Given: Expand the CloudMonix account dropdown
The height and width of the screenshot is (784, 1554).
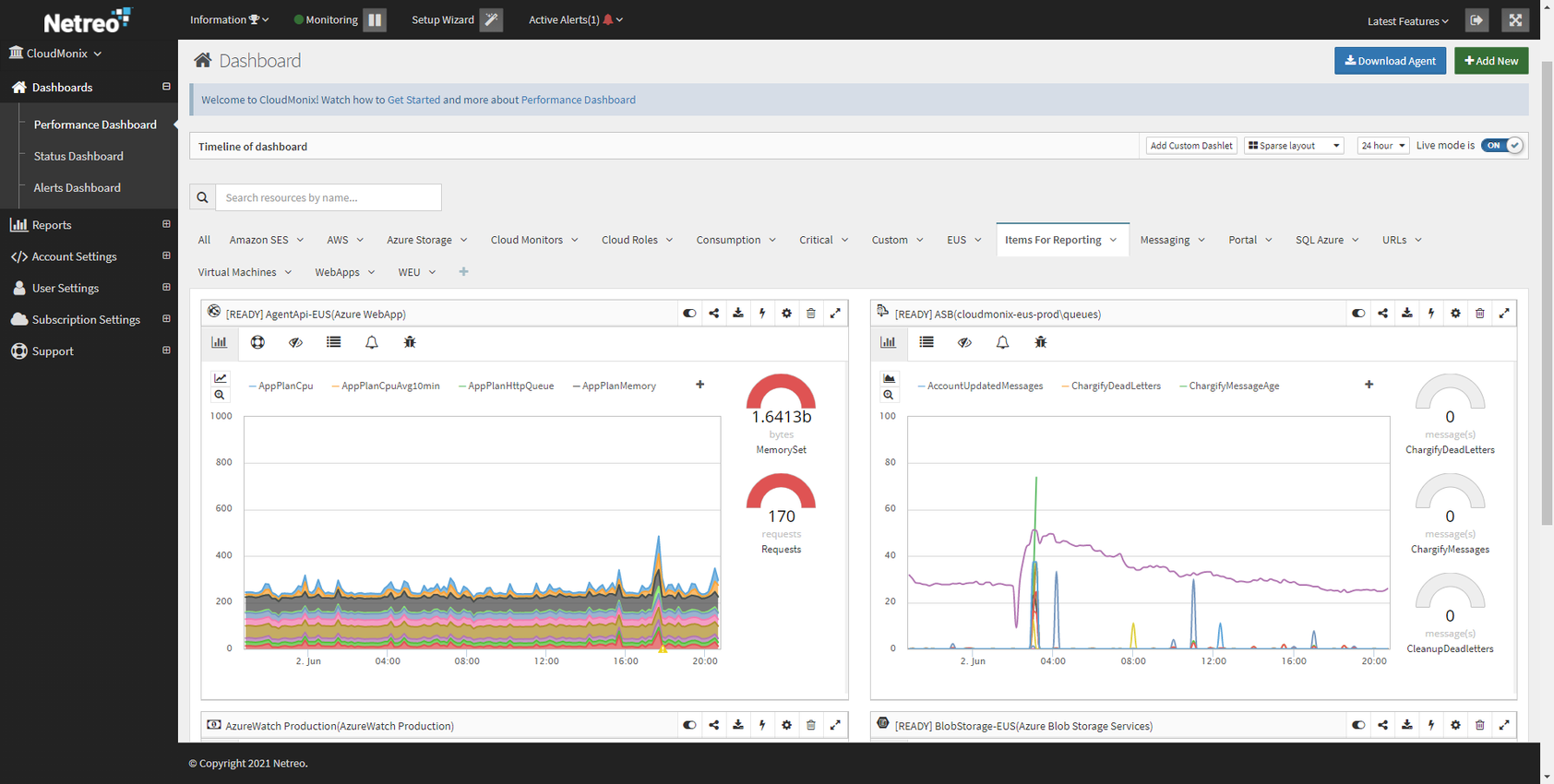Looking at the screenshot, I should click(x=55, y=53).
